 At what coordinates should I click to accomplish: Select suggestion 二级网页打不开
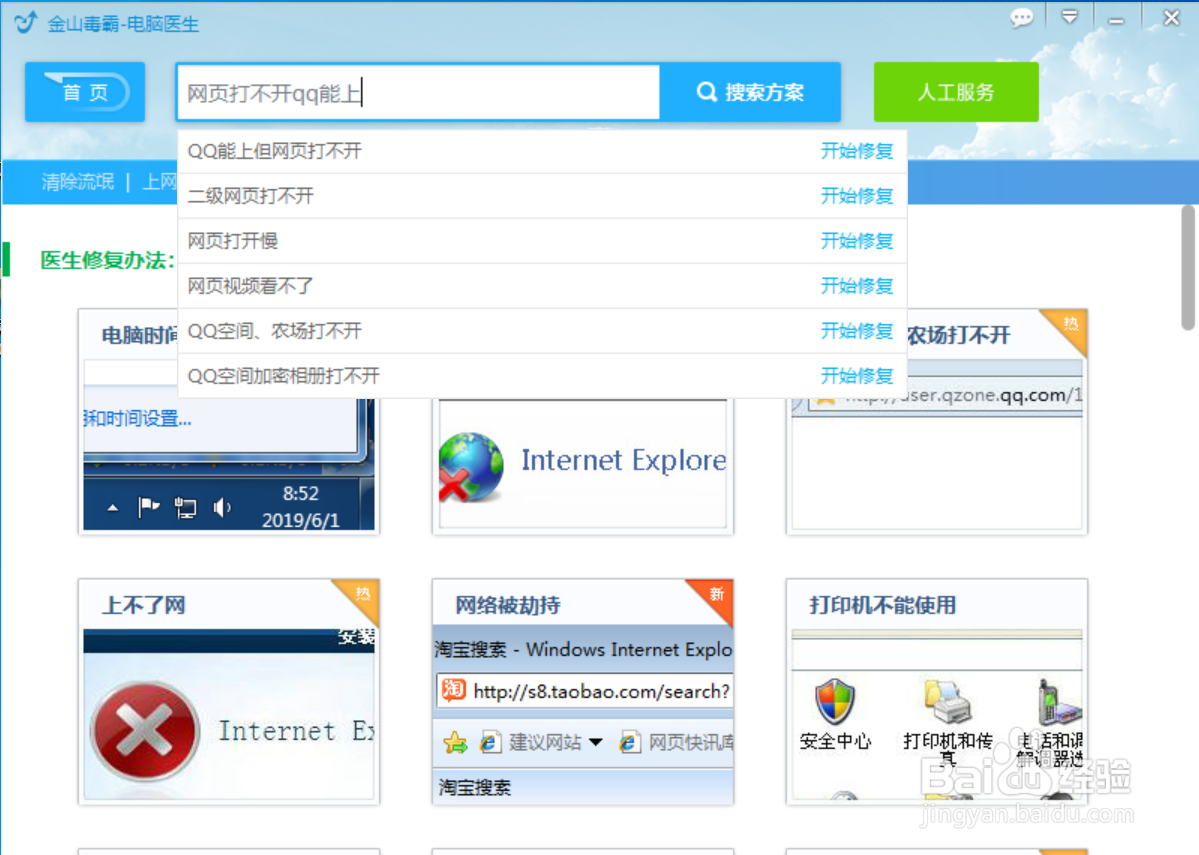click(x=251, y=196)
